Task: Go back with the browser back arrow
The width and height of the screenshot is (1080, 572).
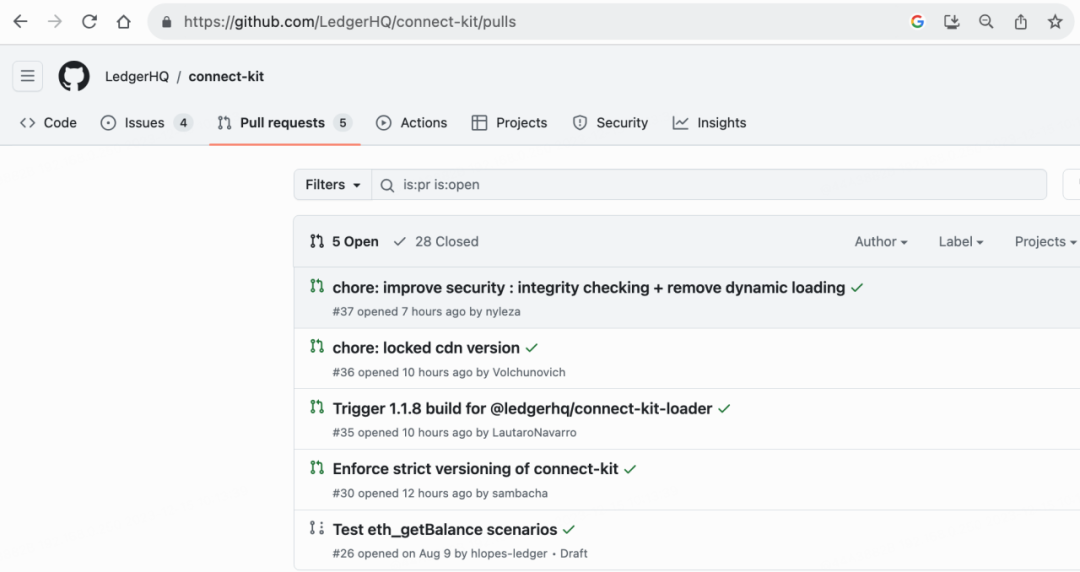Action: (x=20, y=21)
